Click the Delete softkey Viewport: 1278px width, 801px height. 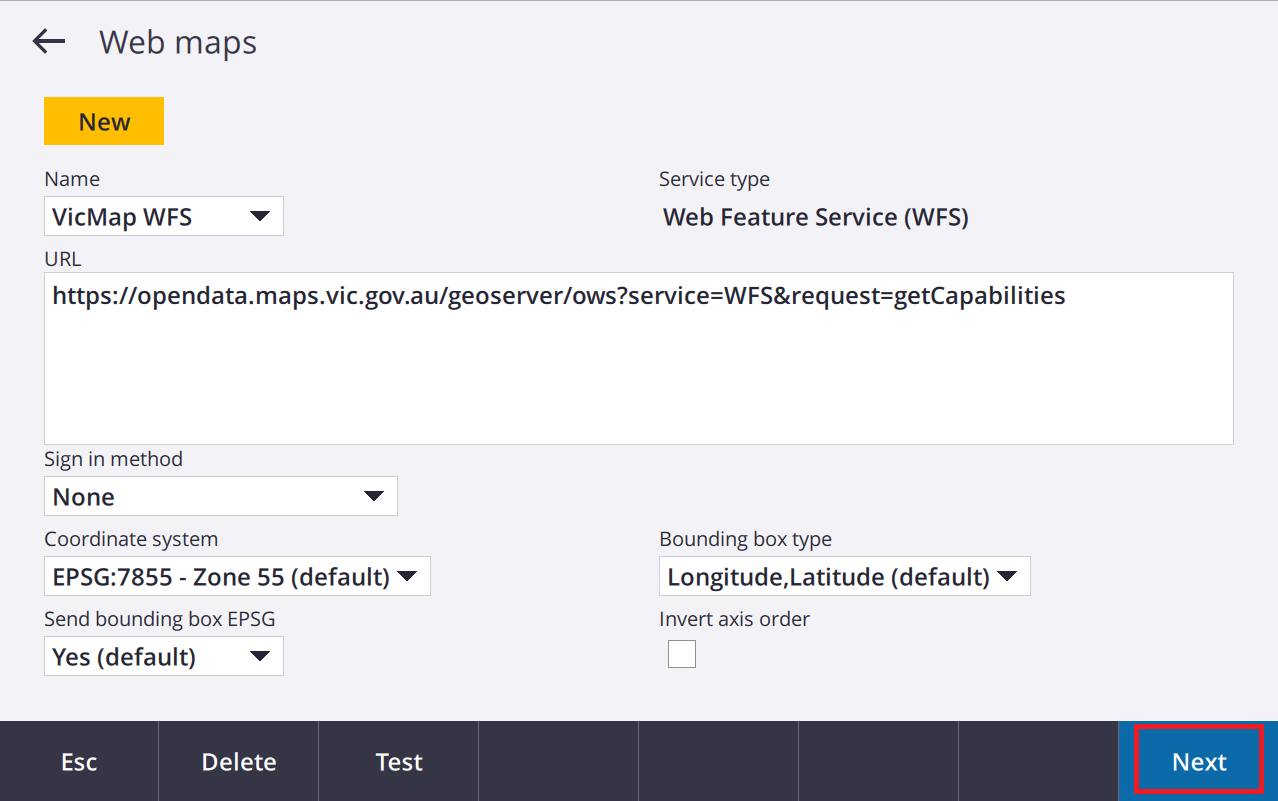239,762
